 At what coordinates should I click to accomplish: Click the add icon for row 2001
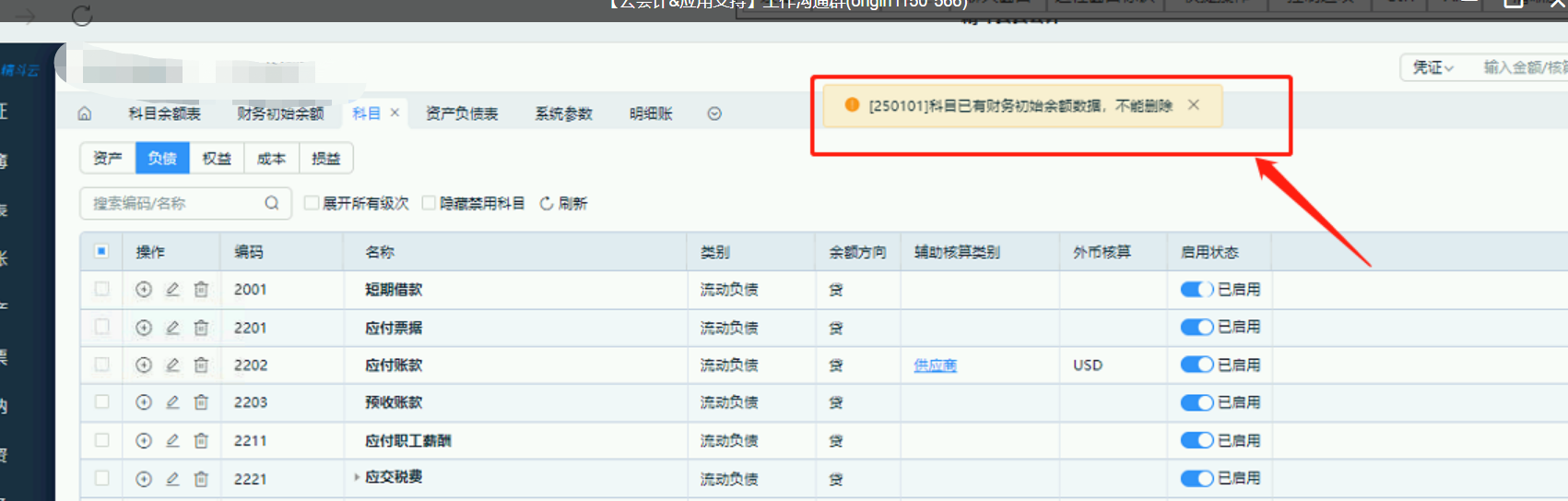click(x=144, y=290)
